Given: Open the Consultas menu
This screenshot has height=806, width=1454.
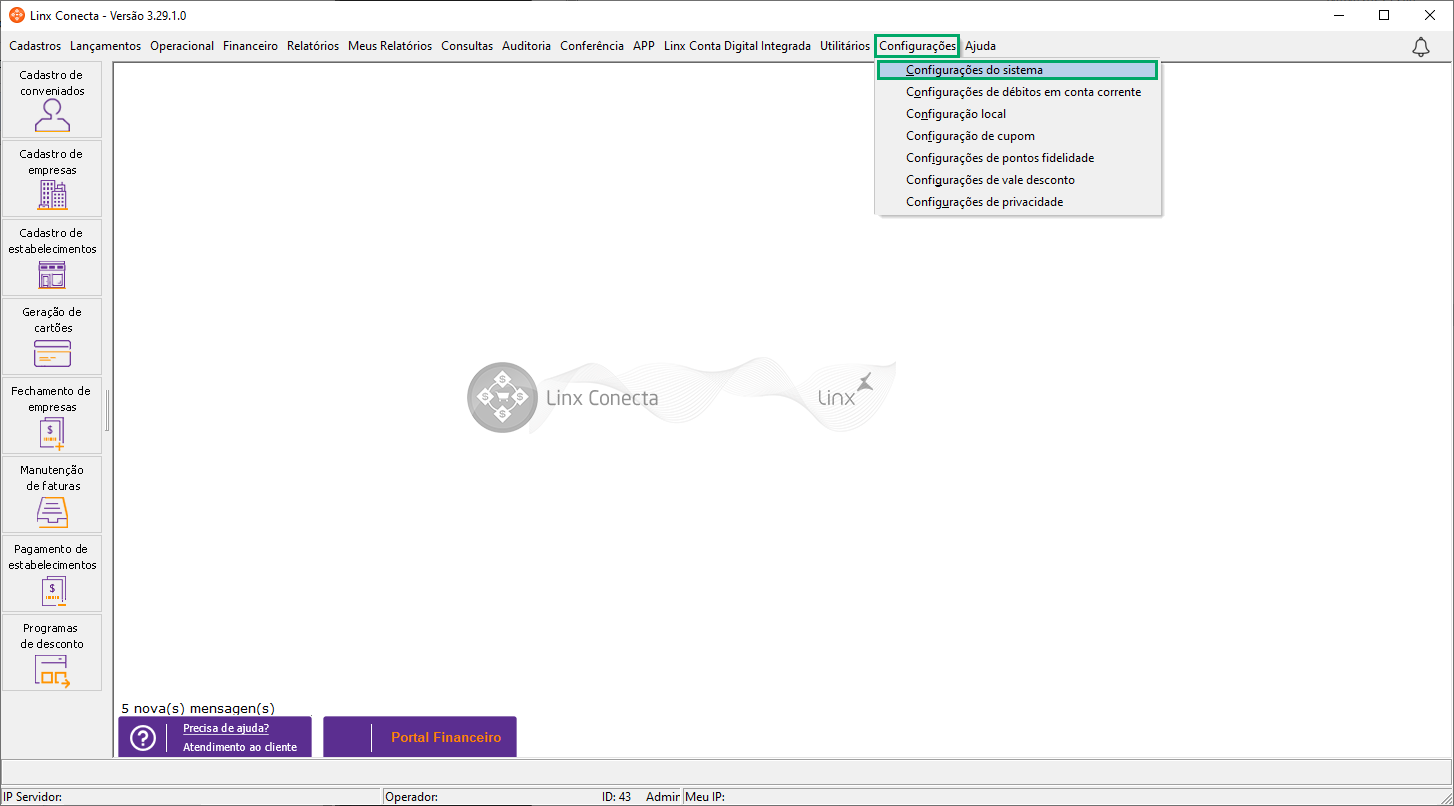Looking at the screenshot, I should pos(467,46).
